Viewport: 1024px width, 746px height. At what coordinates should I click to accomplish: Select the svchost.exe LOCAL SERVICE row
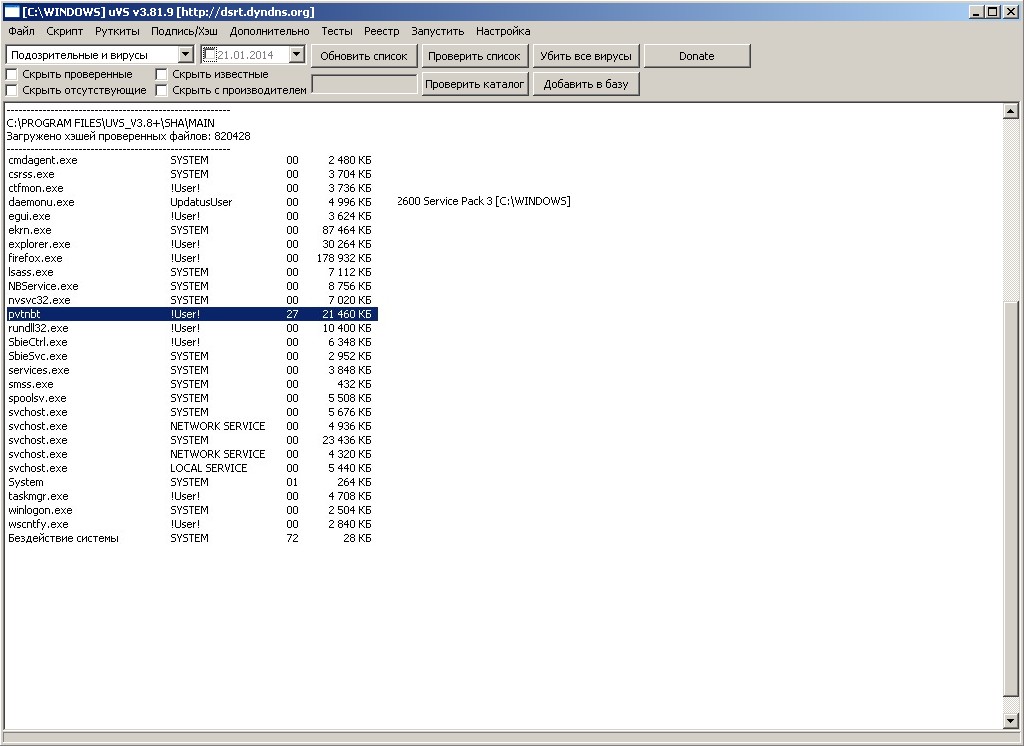coord(191,468)
